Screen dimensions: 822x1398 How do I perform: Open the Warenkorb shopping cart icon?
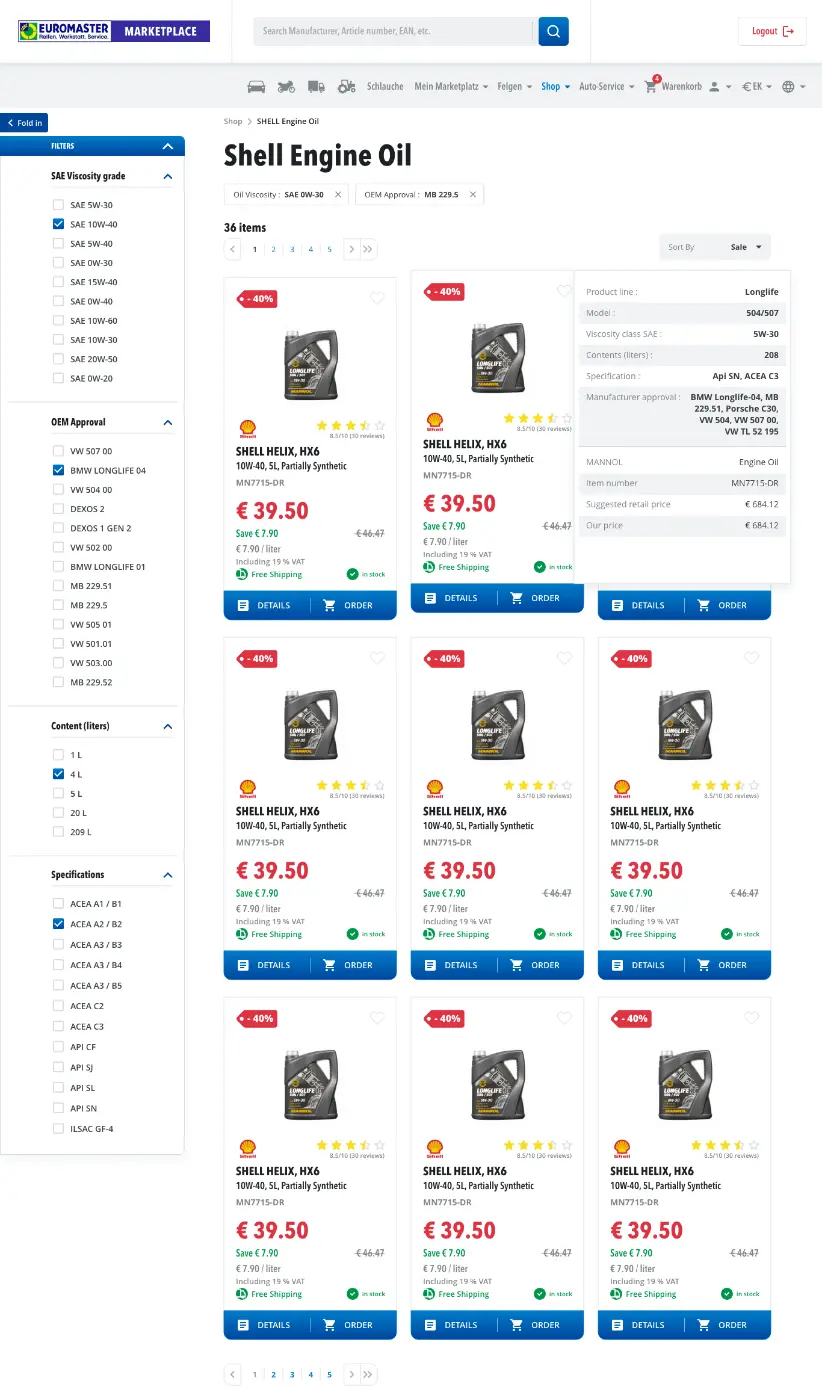tap(650, 87)
